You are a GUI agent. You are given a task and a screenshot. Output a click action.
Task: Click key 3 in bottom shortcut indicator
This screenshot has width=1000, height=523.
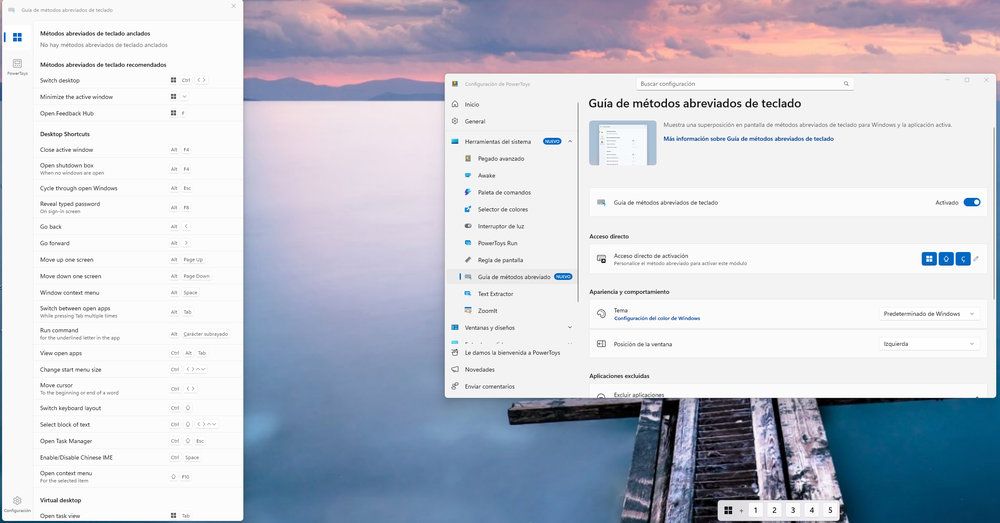point(793,510)
